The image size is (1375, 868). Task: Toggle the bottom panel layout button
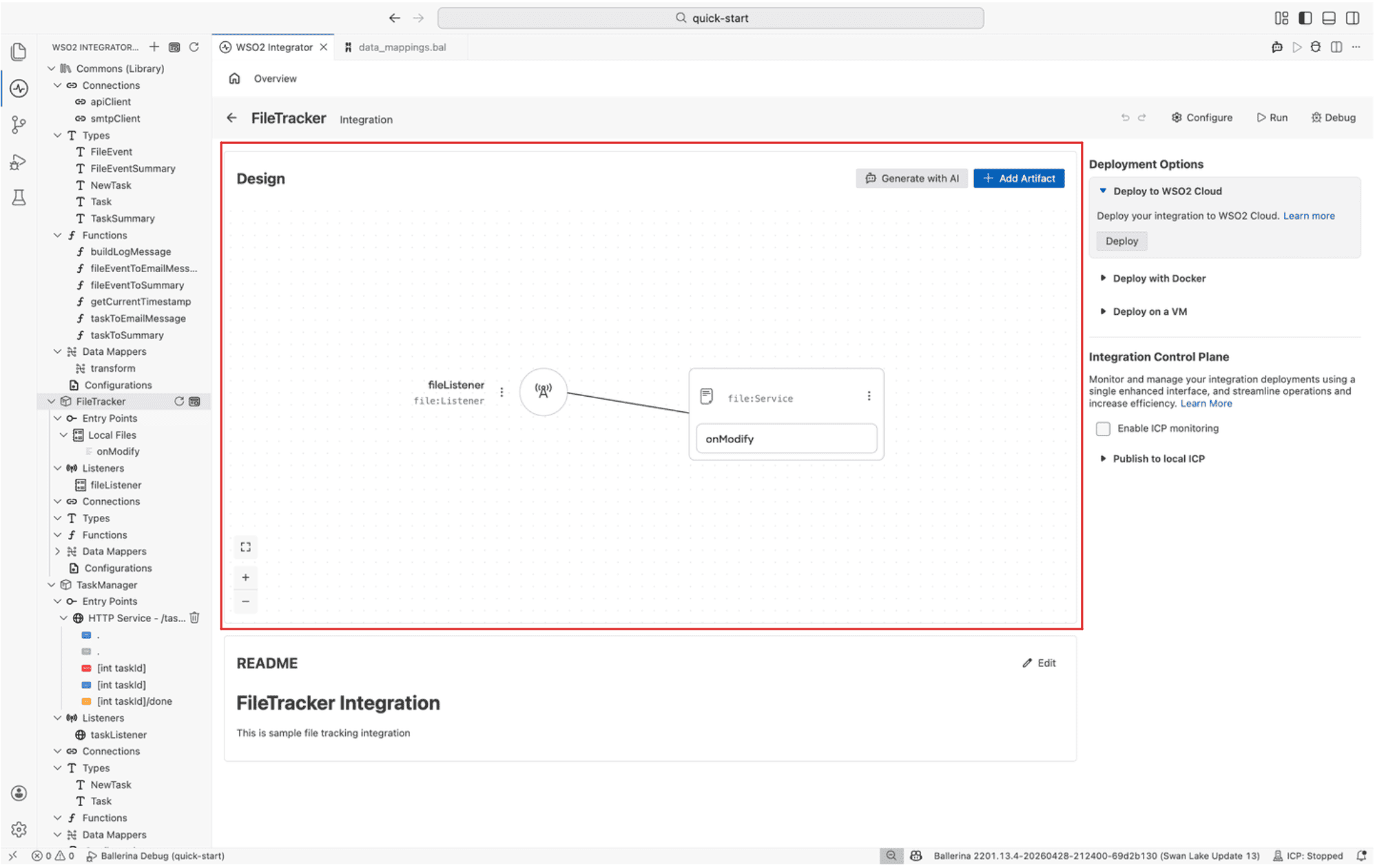pyautogui.click(x=1329, y=18)
